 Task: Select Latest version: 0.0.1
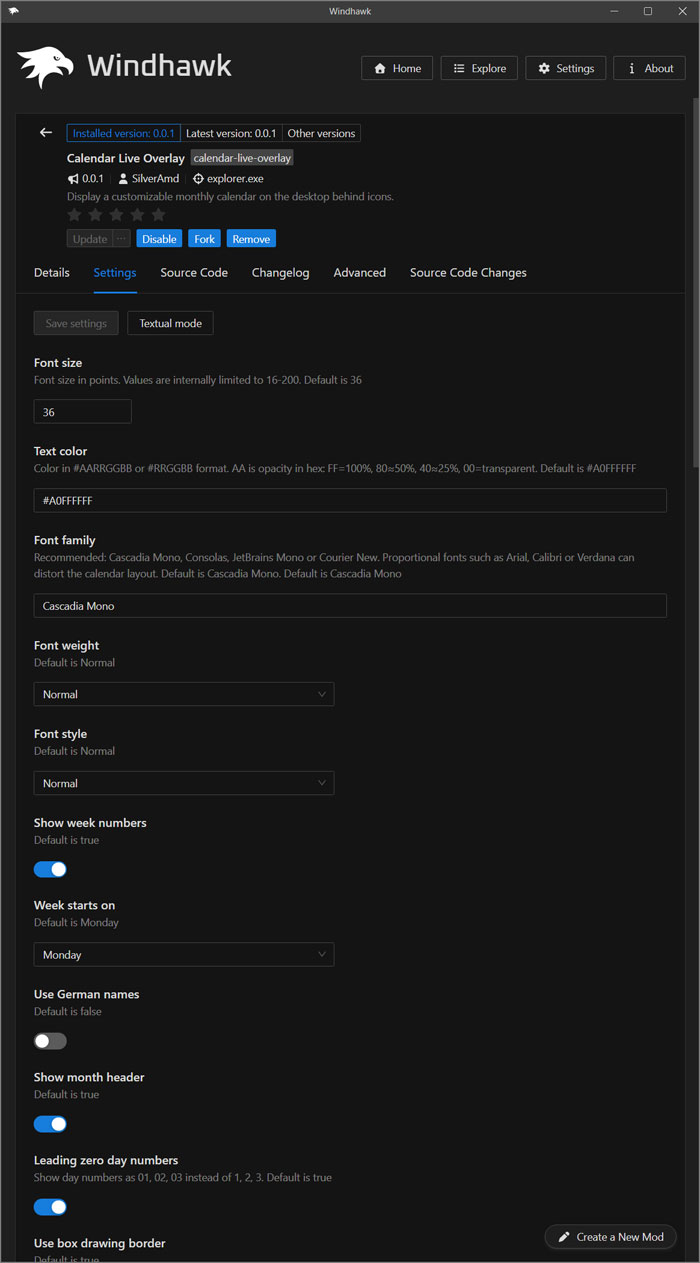(x=231, y=133)
